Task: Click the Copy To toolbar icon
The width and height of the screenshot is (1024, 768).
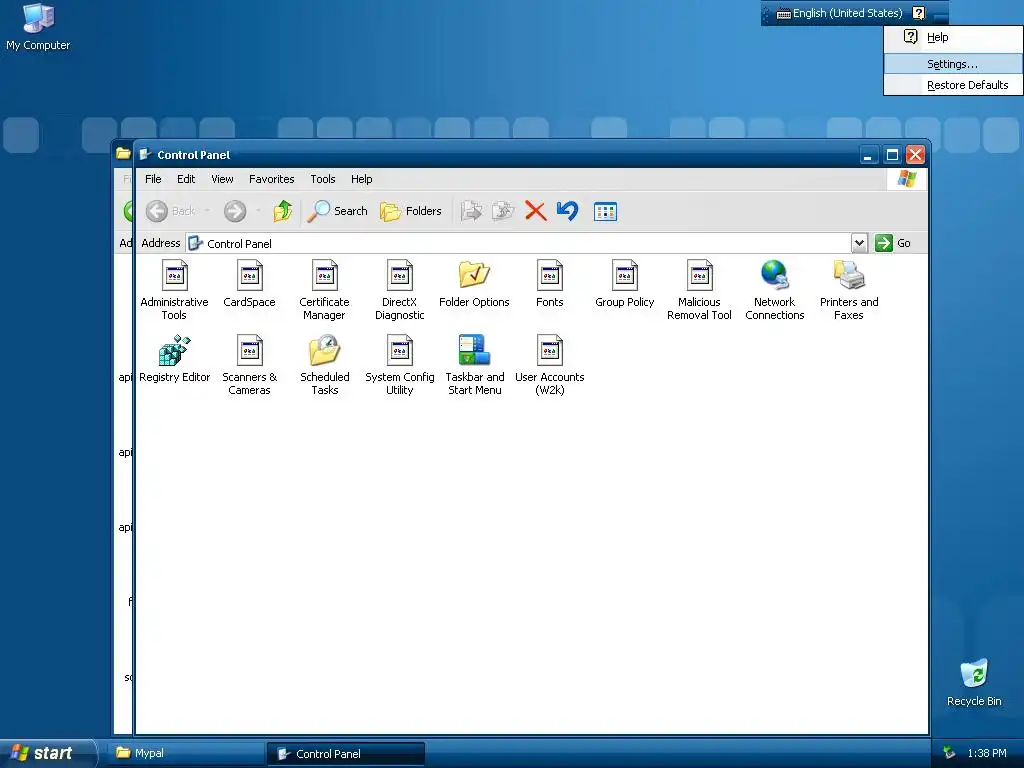Action: (503, 211)
